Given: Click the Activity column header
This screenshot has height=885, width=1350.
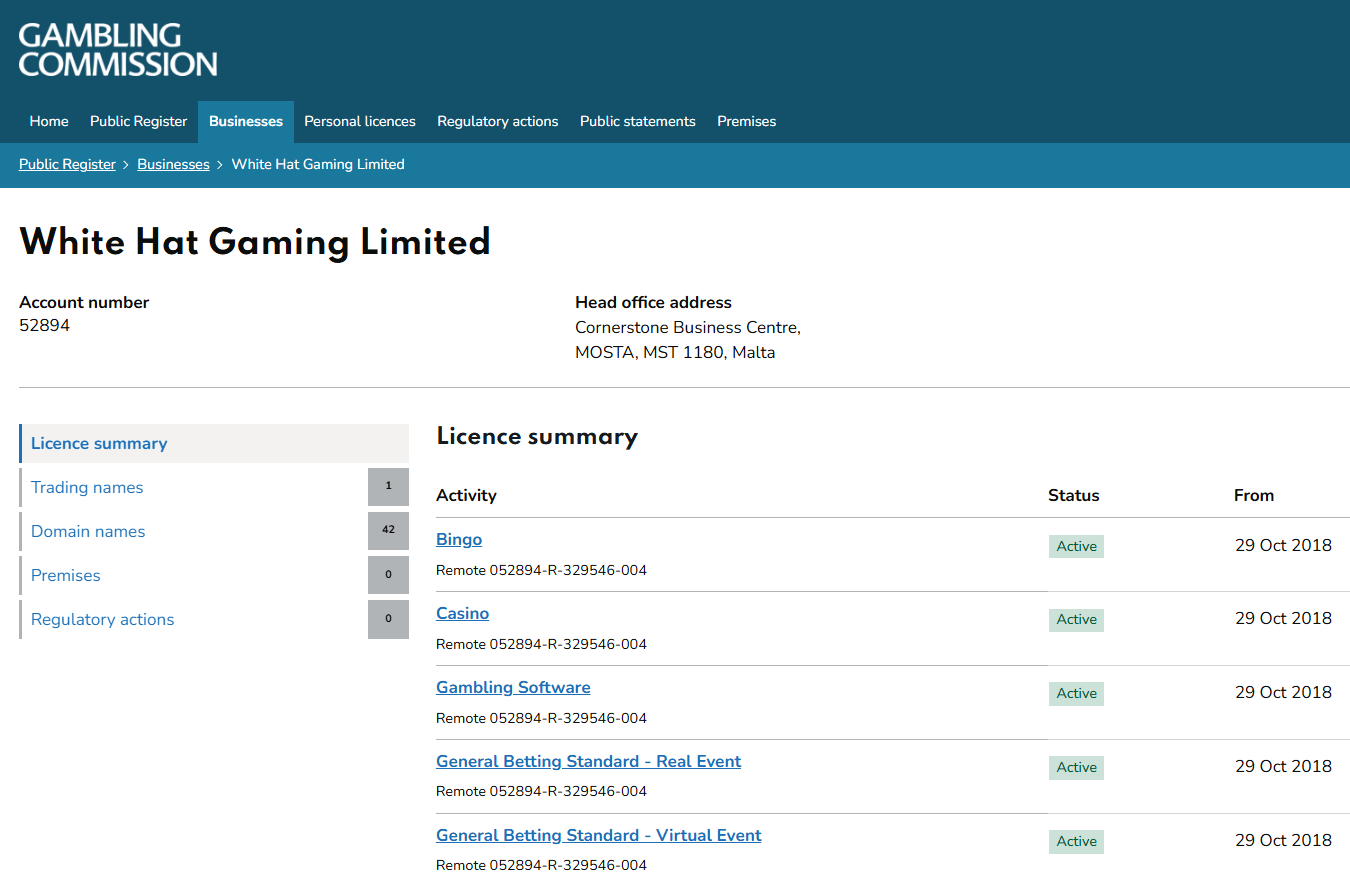Looking at the screenshot, I should click(x=466, y=495).
